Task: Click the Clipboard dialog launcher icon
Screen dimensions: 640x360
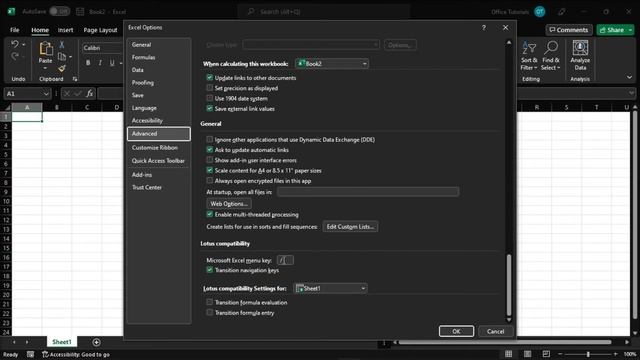Action: click(75, 79)
